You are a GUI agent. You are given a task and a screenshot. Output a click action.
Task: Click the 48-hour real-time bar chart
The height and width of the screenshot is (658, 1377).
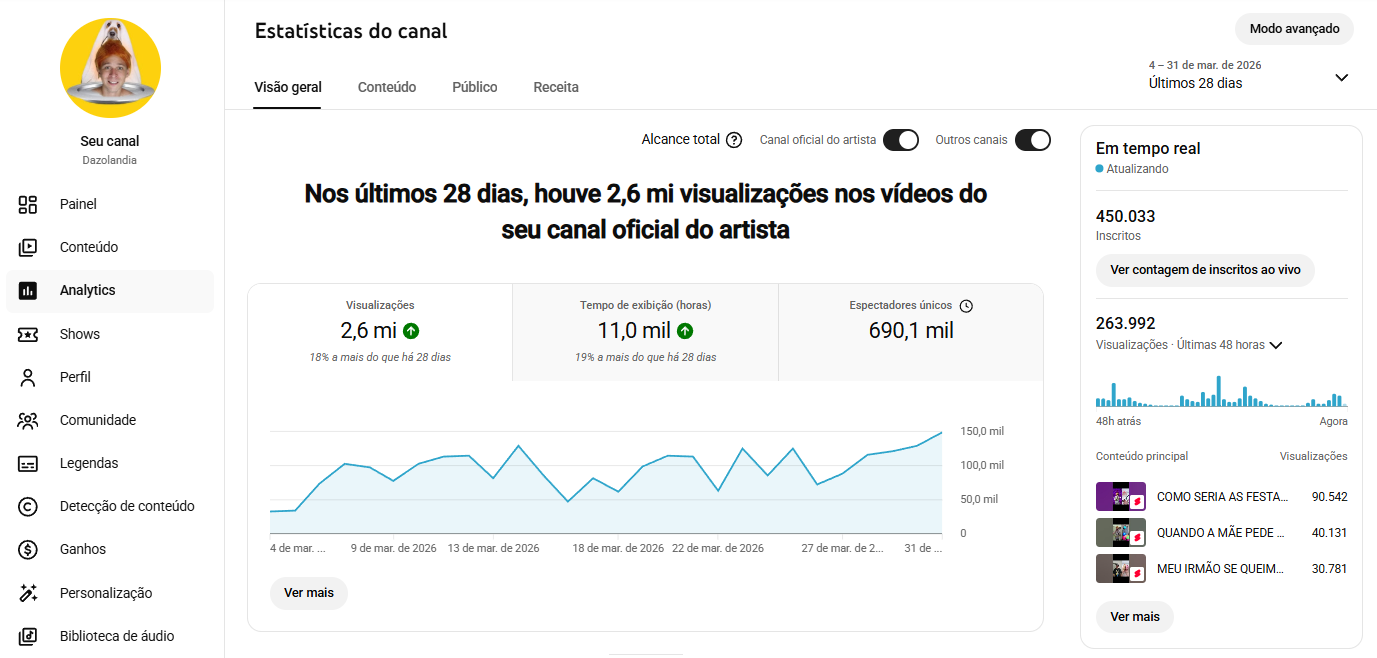(x=1222, y=390)
